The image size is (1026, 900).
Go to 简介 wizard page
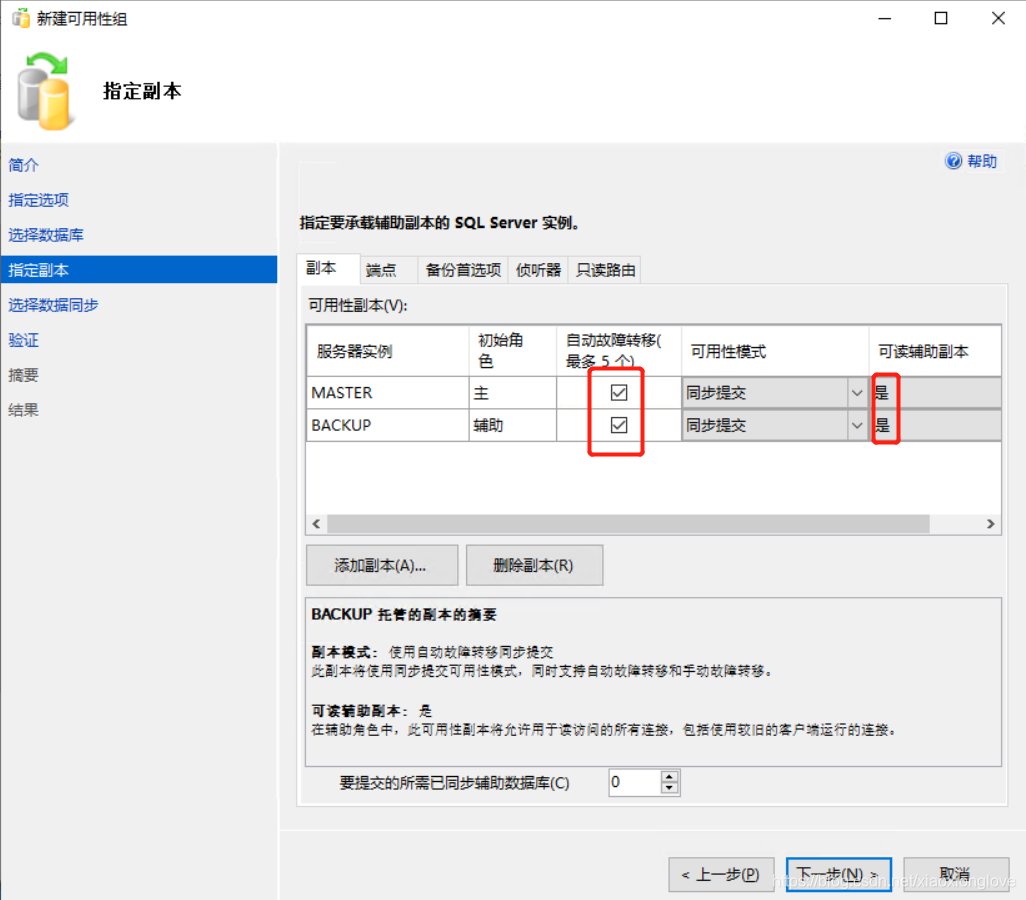(24, 165)
